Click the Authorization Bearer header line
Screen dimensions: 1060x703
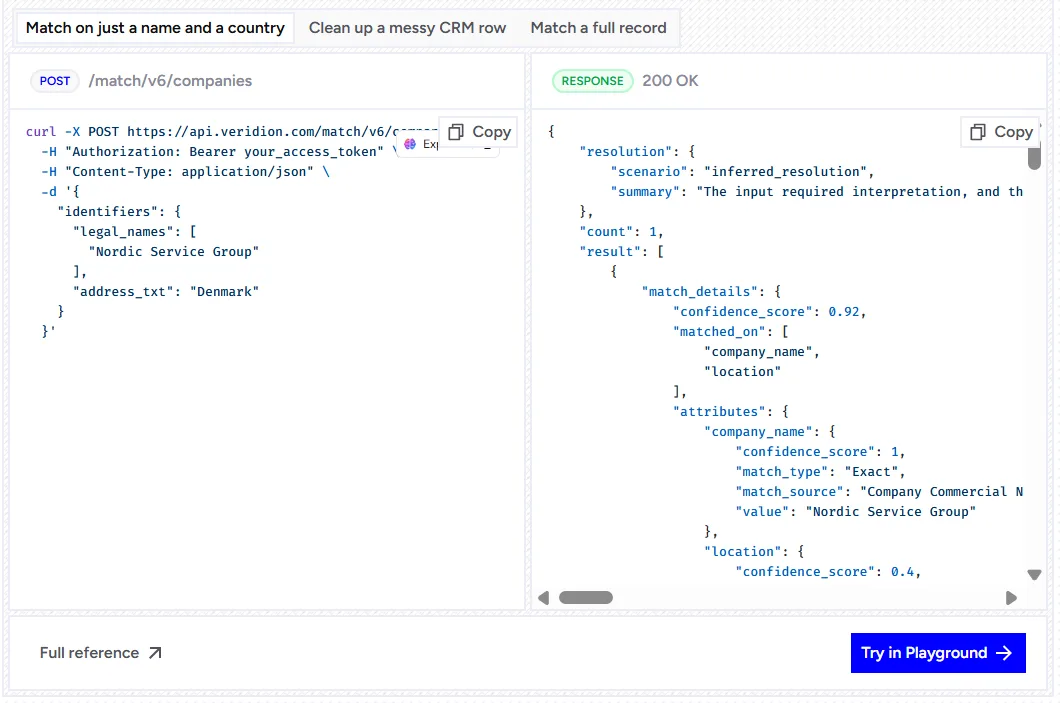tap(220, 151)
